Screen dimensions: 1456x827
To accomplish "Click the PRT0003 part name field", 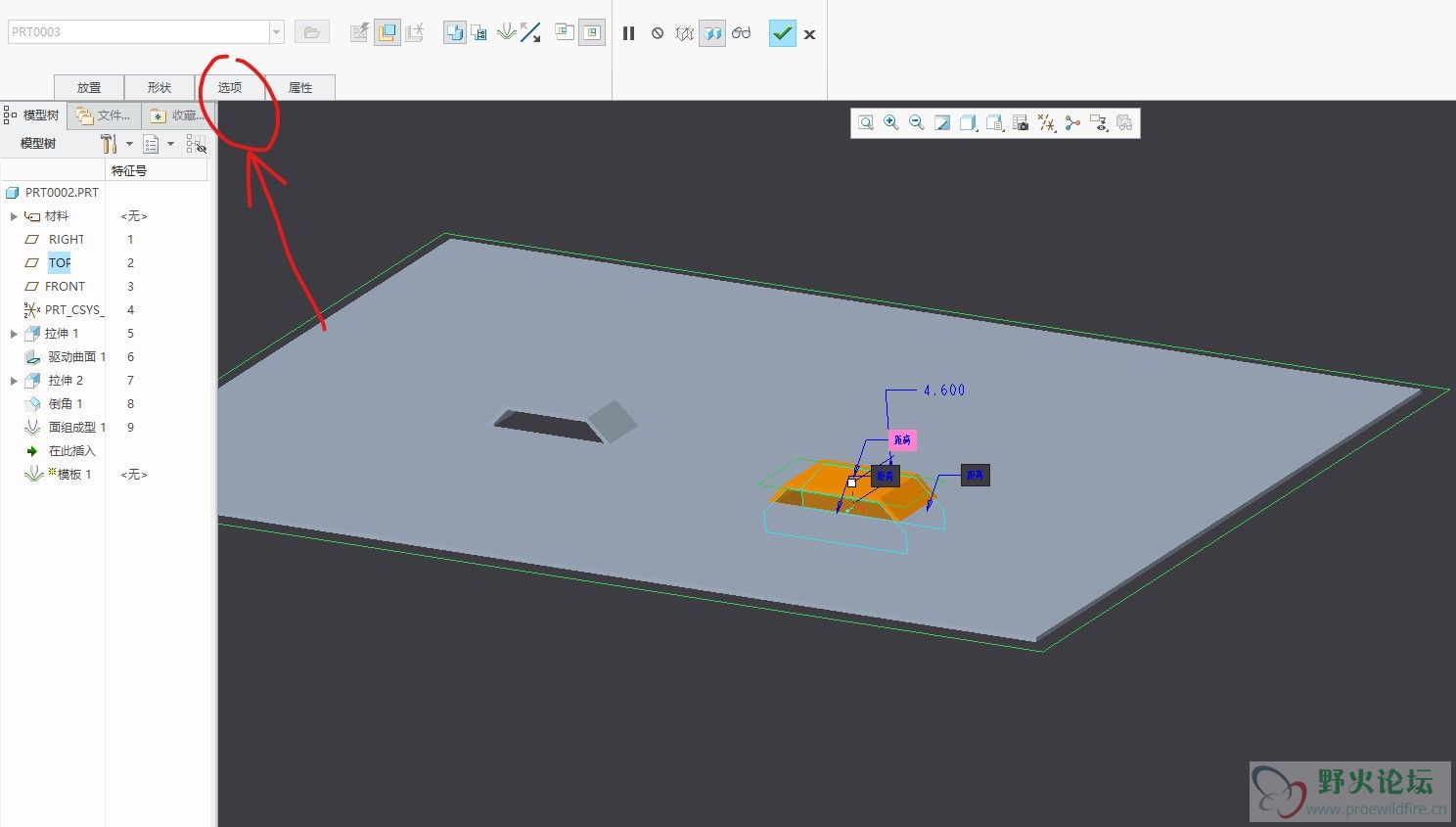I will (138, 32).
